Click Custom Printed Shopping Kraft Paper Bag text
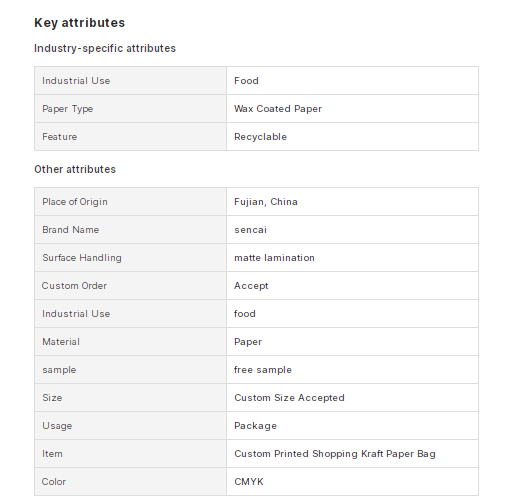Screen dimensions: 517x498 (335, 454)
